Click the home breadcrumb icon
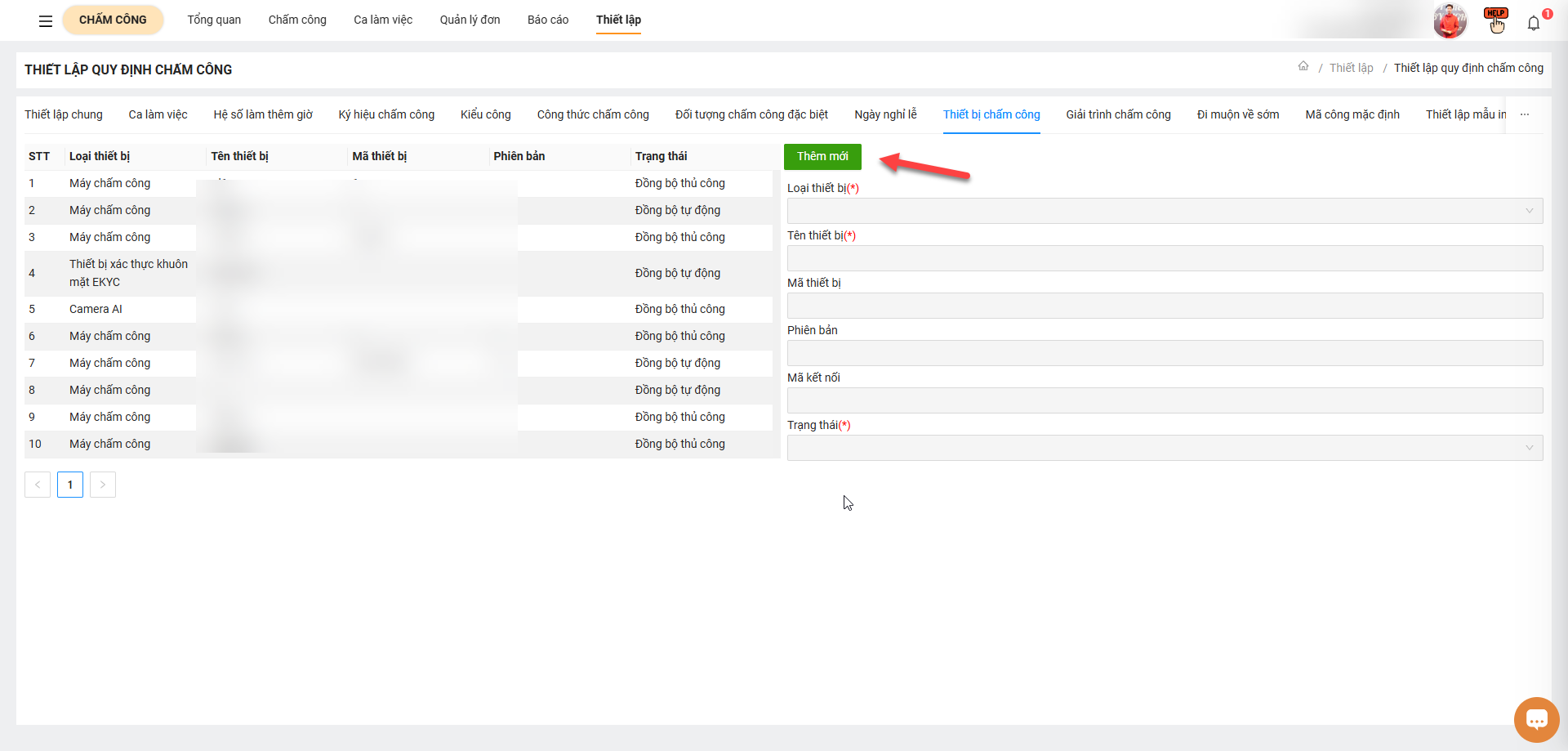 pos(1303,67)
